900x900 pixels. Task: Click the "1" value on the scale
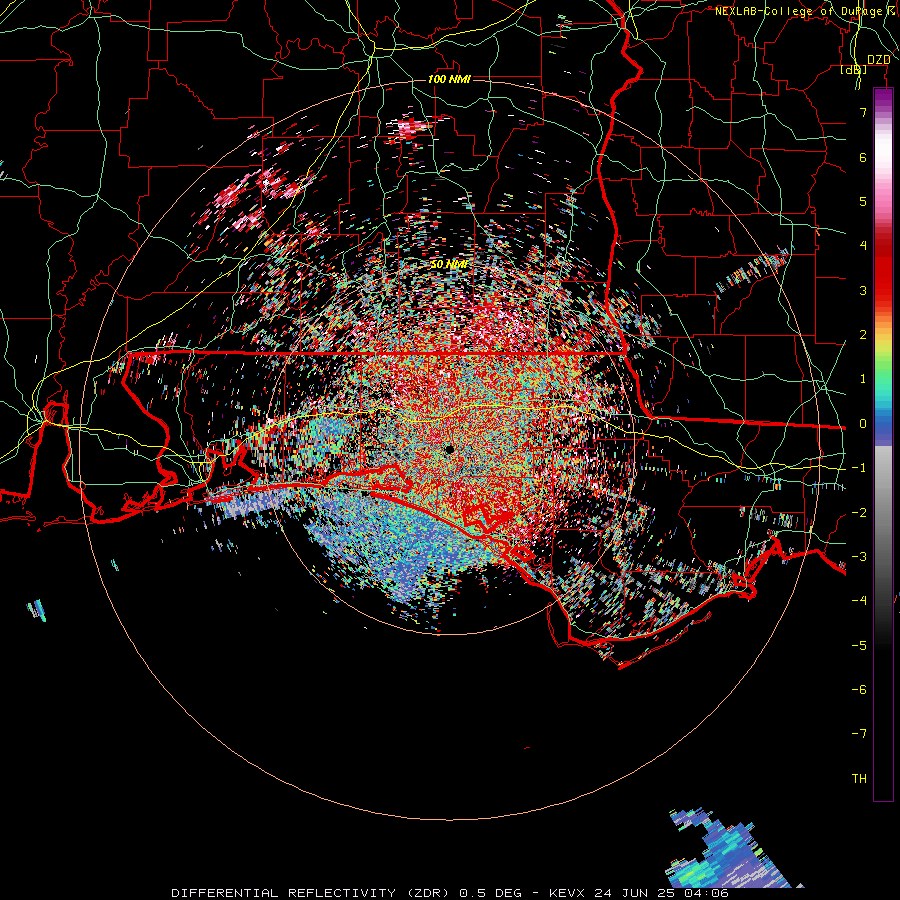[x=863, y=379]
